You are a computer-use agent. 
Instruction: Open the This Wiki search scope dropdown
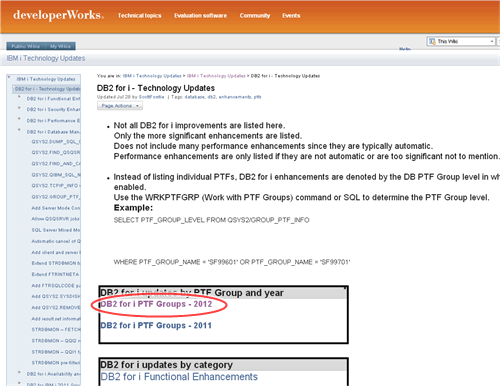[x=461, y=41]
